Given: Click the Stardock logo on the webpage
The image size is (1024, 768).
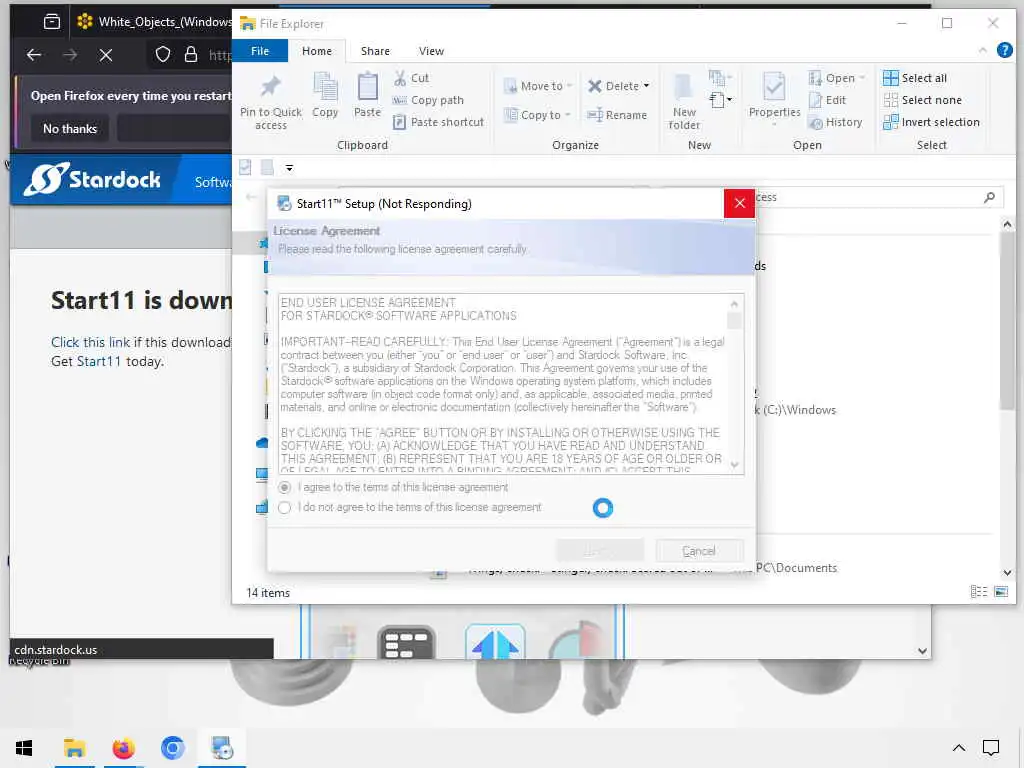Looking at the screenshot, I should click(92, 179).
